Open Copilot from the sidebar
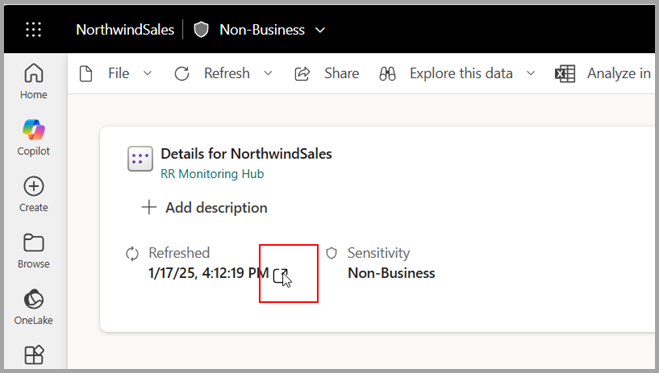This screenshot has width=659, height=373. (33, 138)
